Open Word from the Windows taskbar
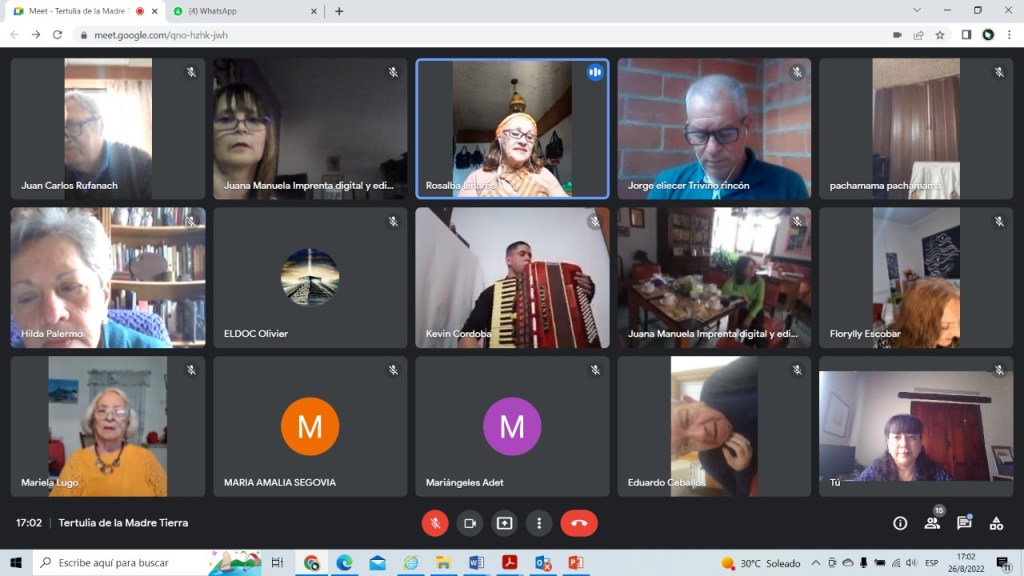Screen dimensions: 1024x576 pyautogui.click(x=476, y=563)
